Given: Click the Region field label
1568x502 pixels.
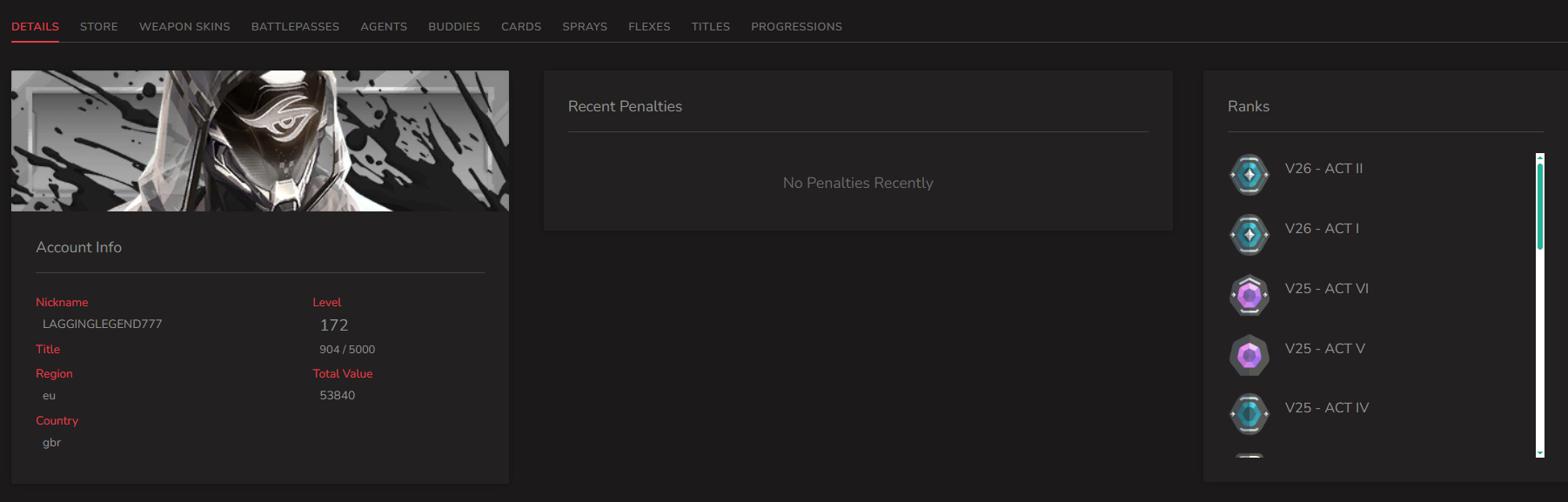Looking at the screenshot, I should (x=54, y=373).
